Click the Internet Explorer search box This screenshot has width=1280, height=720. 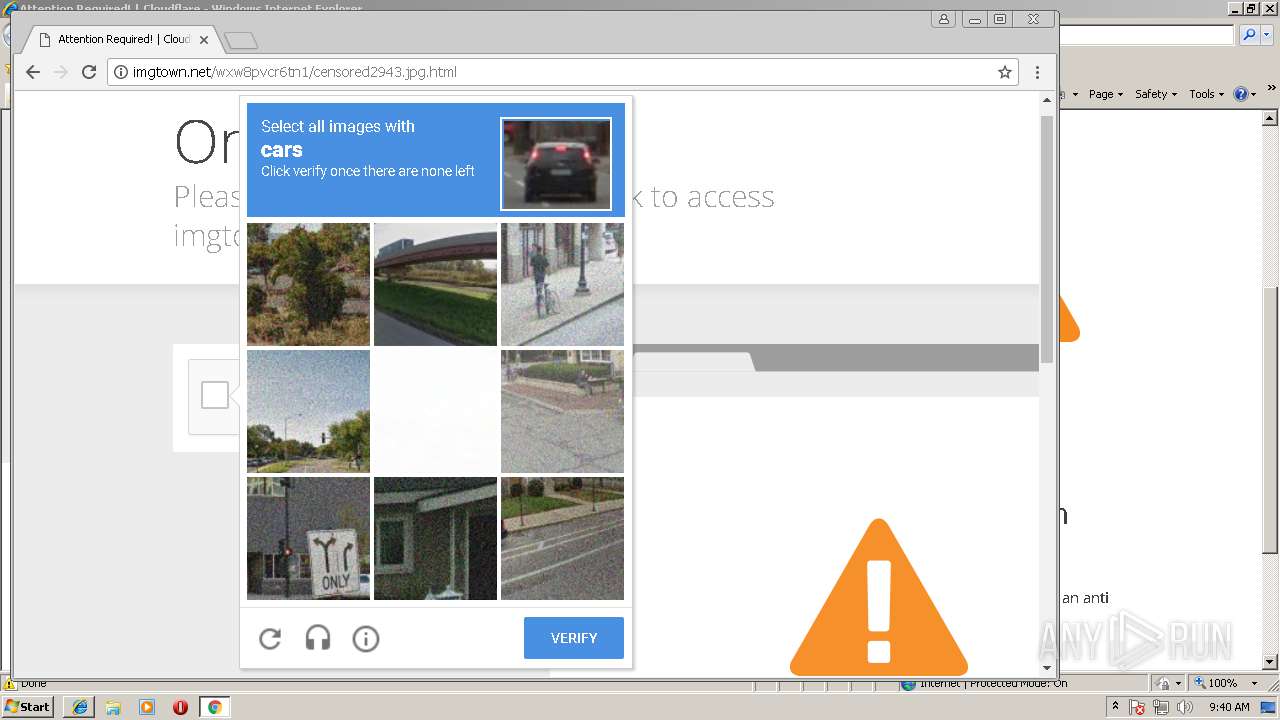(x=1147, y=35)
